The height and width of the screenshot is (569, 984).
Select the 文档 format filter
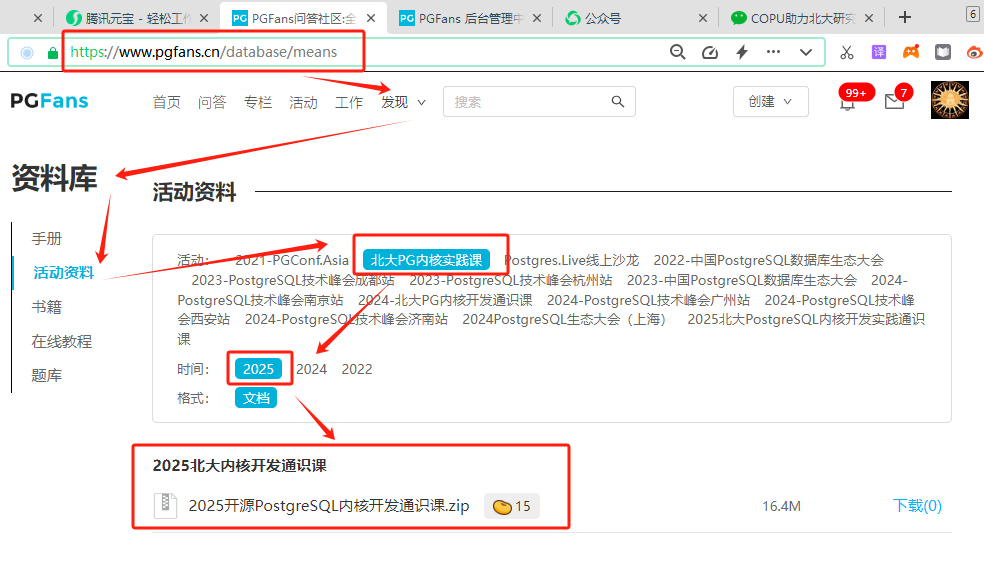(256, 398)
